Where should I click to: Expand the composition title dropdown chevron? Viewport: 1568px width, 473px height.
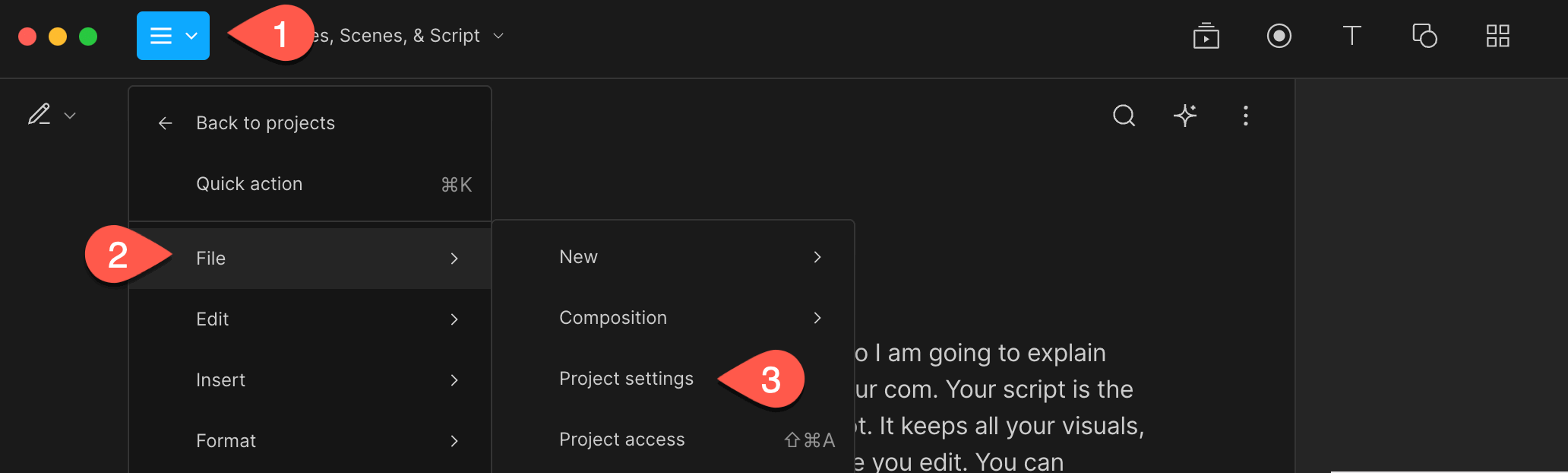[498, 36]
